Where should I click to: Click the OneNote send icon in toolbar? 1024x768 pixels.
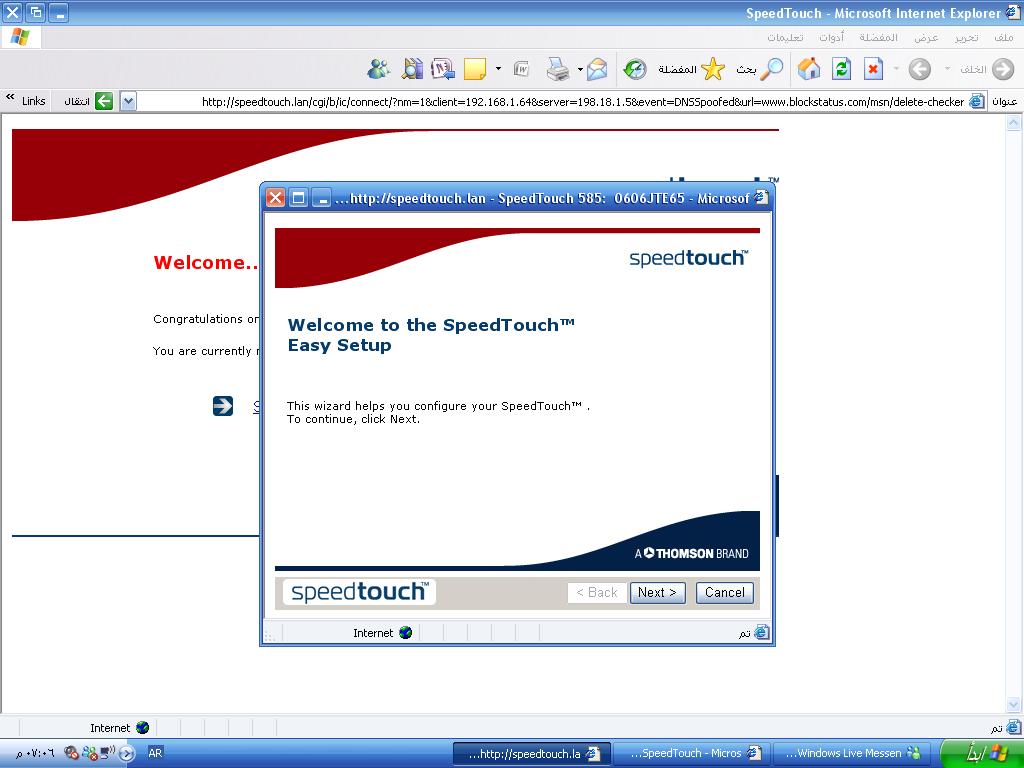[443, 69]
